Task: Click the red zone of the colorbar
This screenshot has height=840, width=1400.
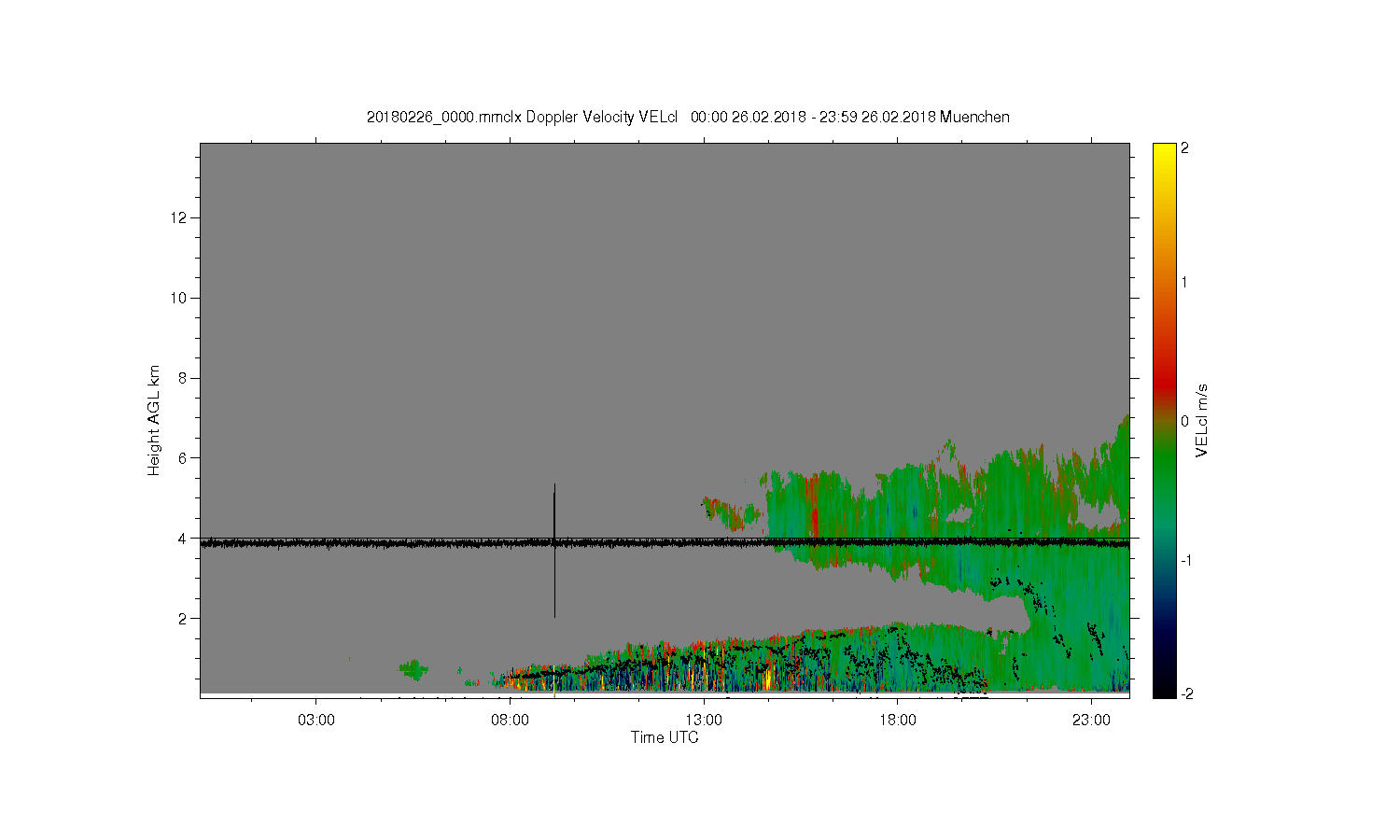Action: tap(1163, 378)
